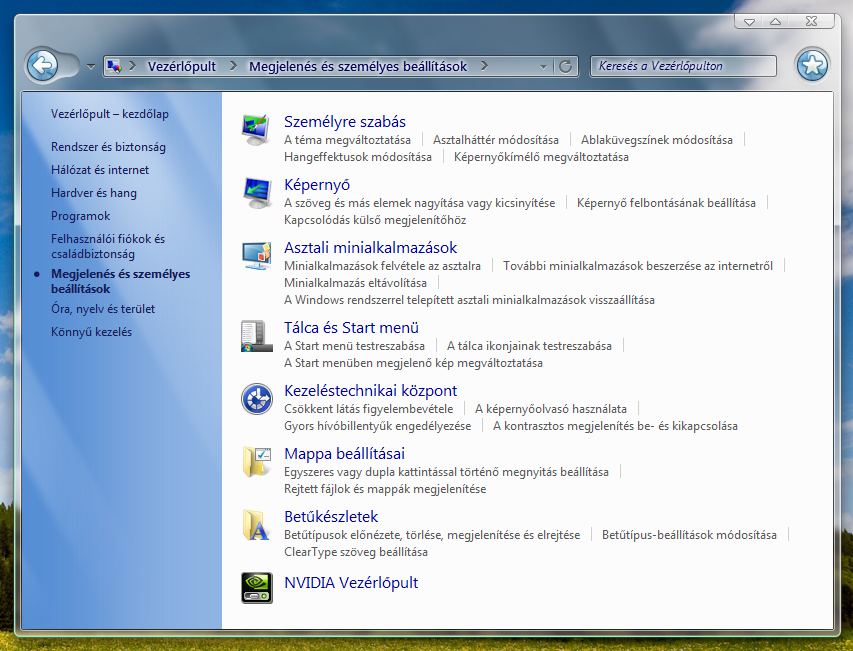Open recent pages dropdown next to back button

point(91,66)
